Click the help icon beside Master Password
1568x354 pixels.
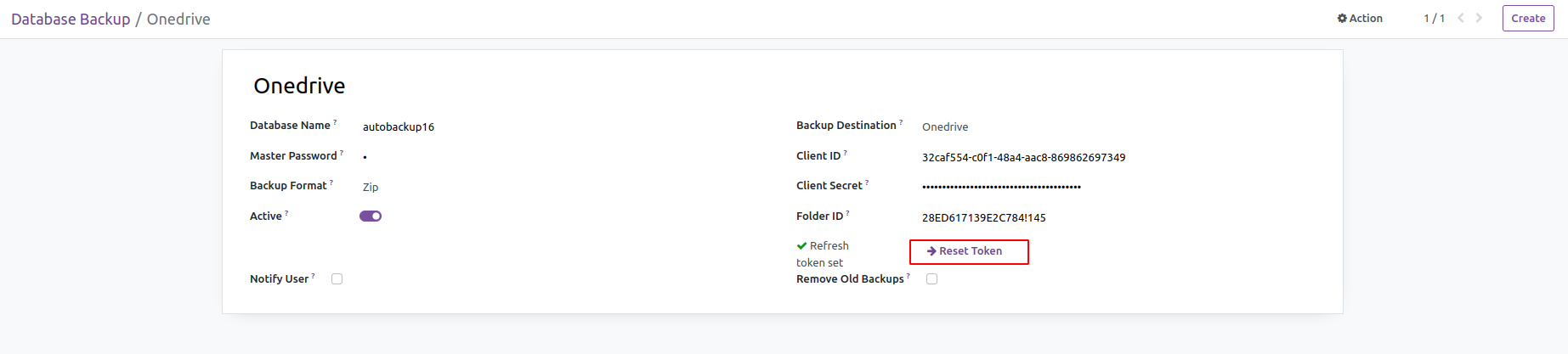click(x=342, y=153)
